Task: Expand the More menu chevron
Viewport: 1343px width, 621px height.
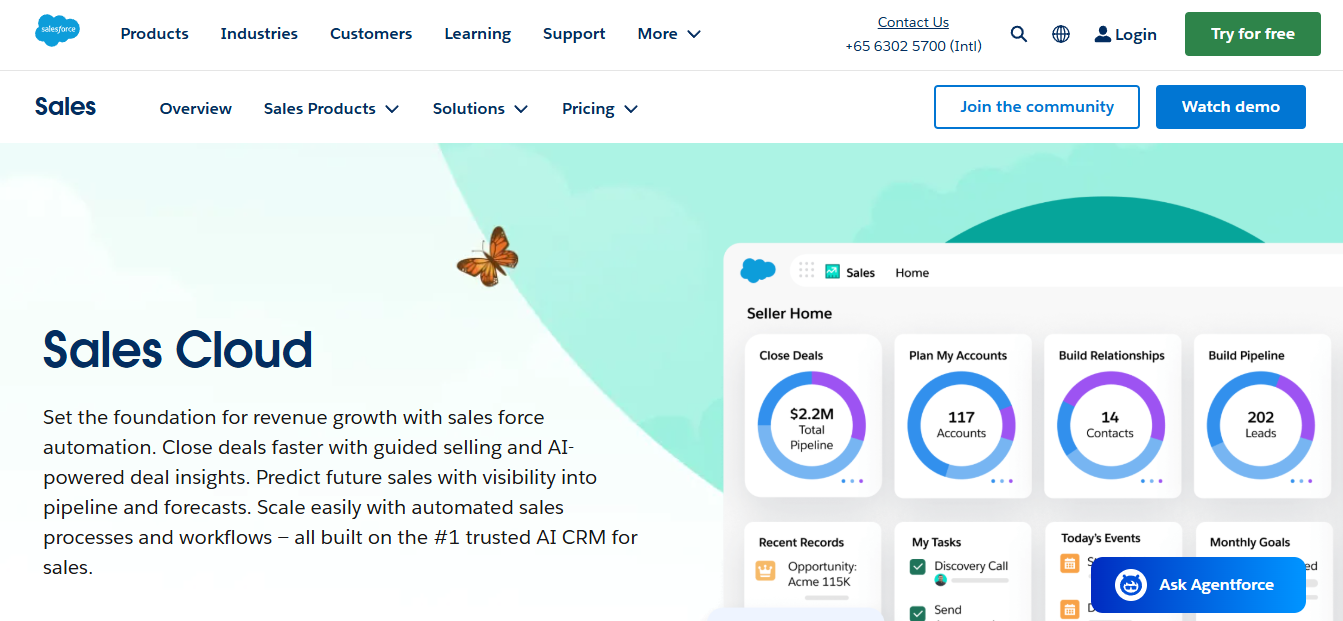Action: [x=694, y=34]
